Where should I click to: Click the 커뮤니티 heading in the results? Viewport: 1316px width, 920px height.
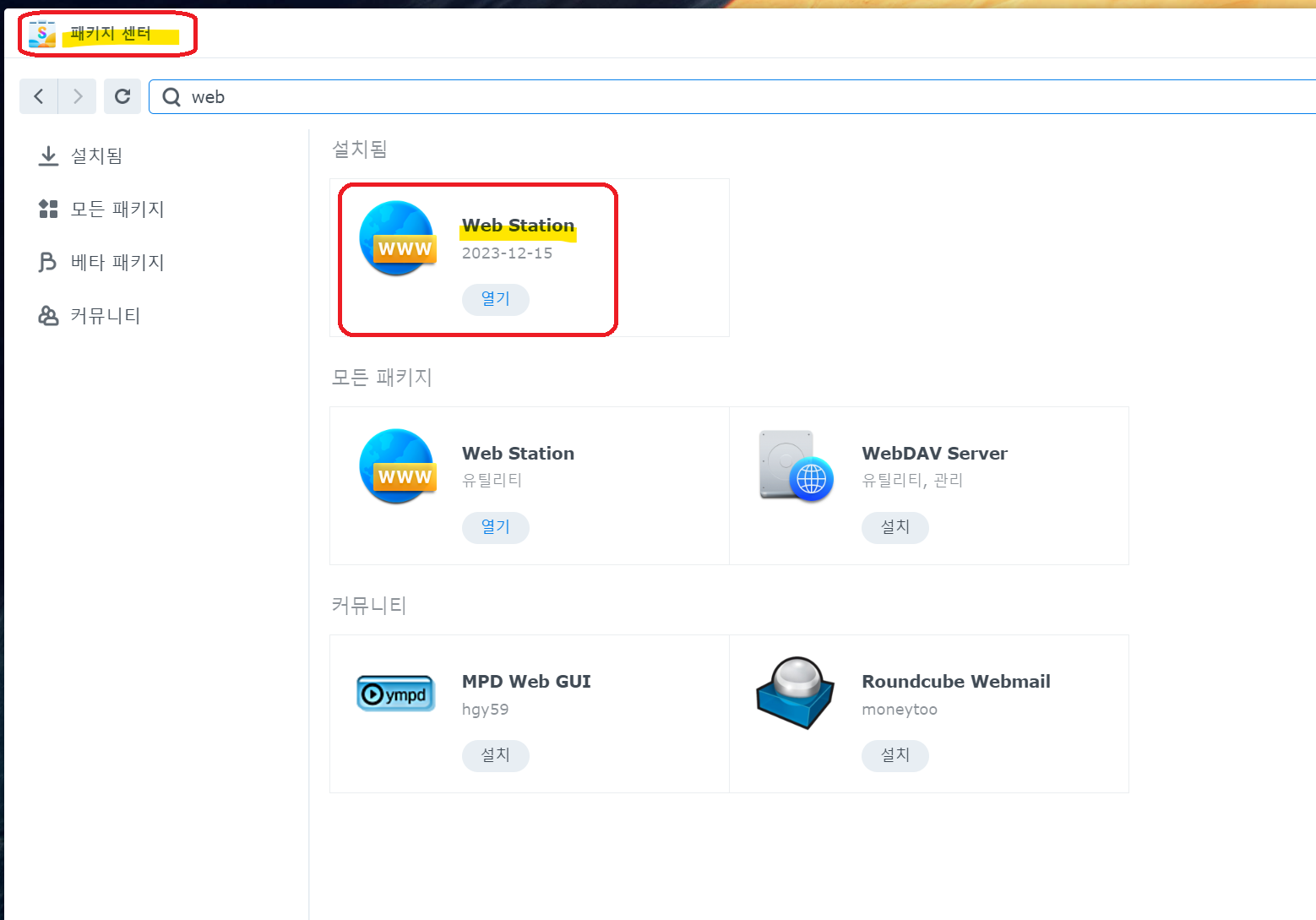369,605
